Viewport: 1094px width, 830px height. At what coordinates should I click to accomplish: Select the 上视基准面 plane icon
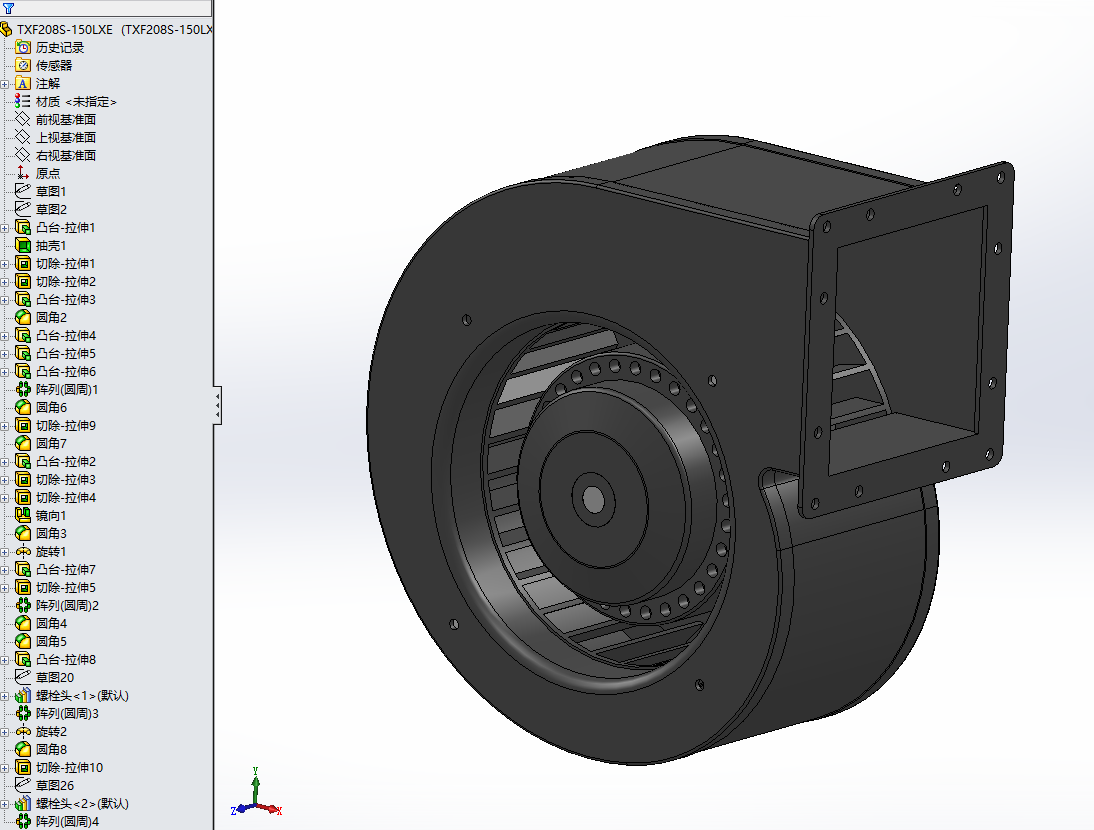[x=23, y=137]
